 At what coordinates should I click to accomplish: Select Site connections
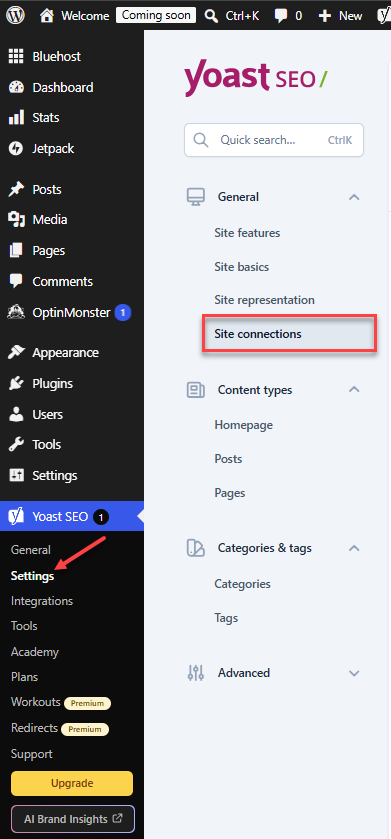(289, 334)
